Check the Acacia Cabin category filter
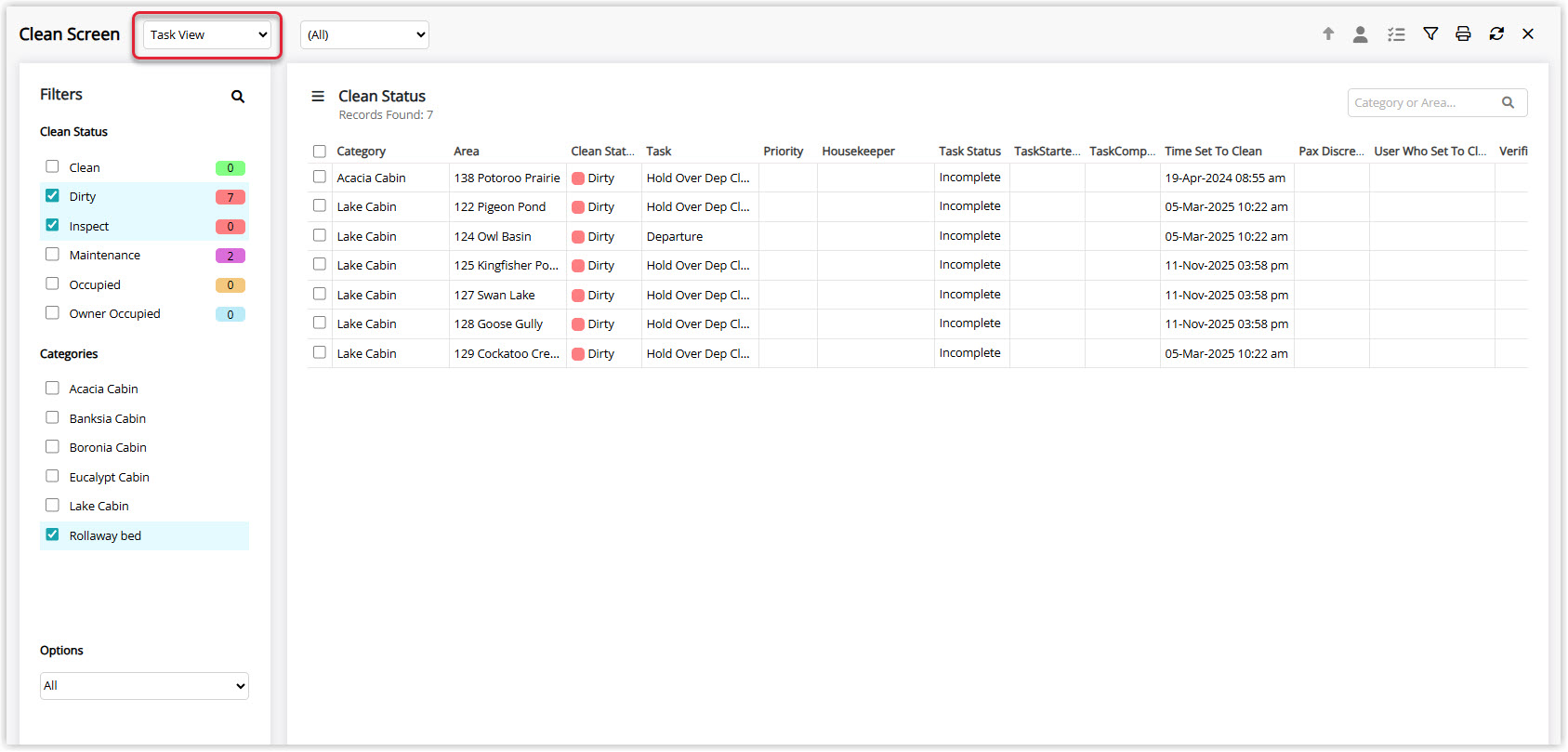 52,389
